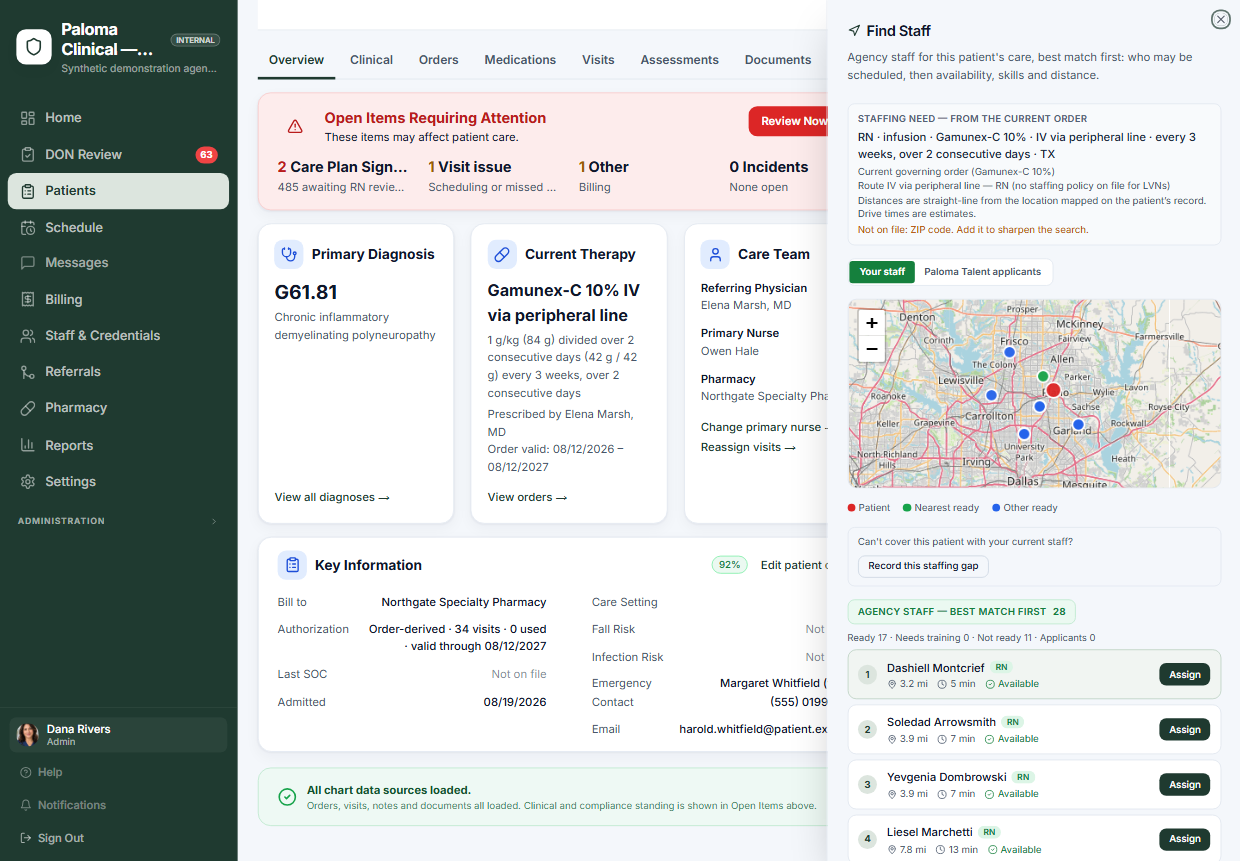Close the Find Staff panel
1240x861 pixels.
pyautogui.click(x=1220, y=19)
